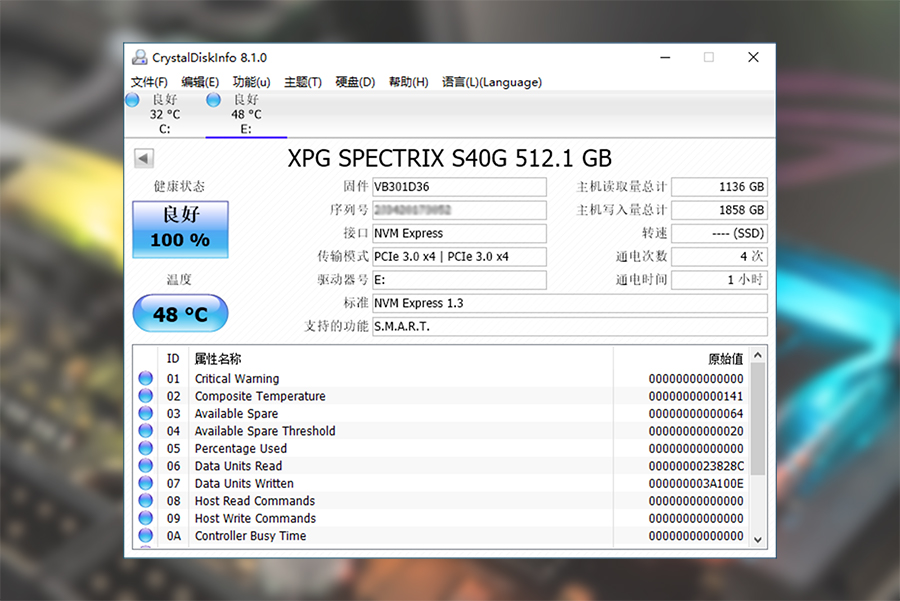Click the scroll-down arrow of the SMART list
This screenshot has height=601, width=900.
point(757,538)
